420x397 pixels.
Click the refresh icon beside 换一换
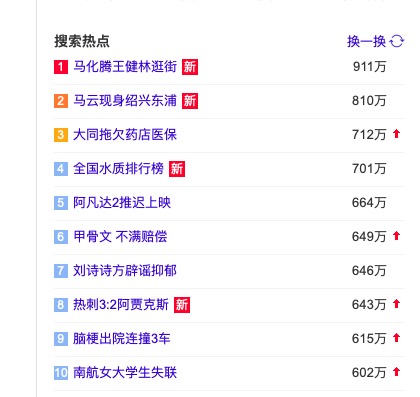397,41
